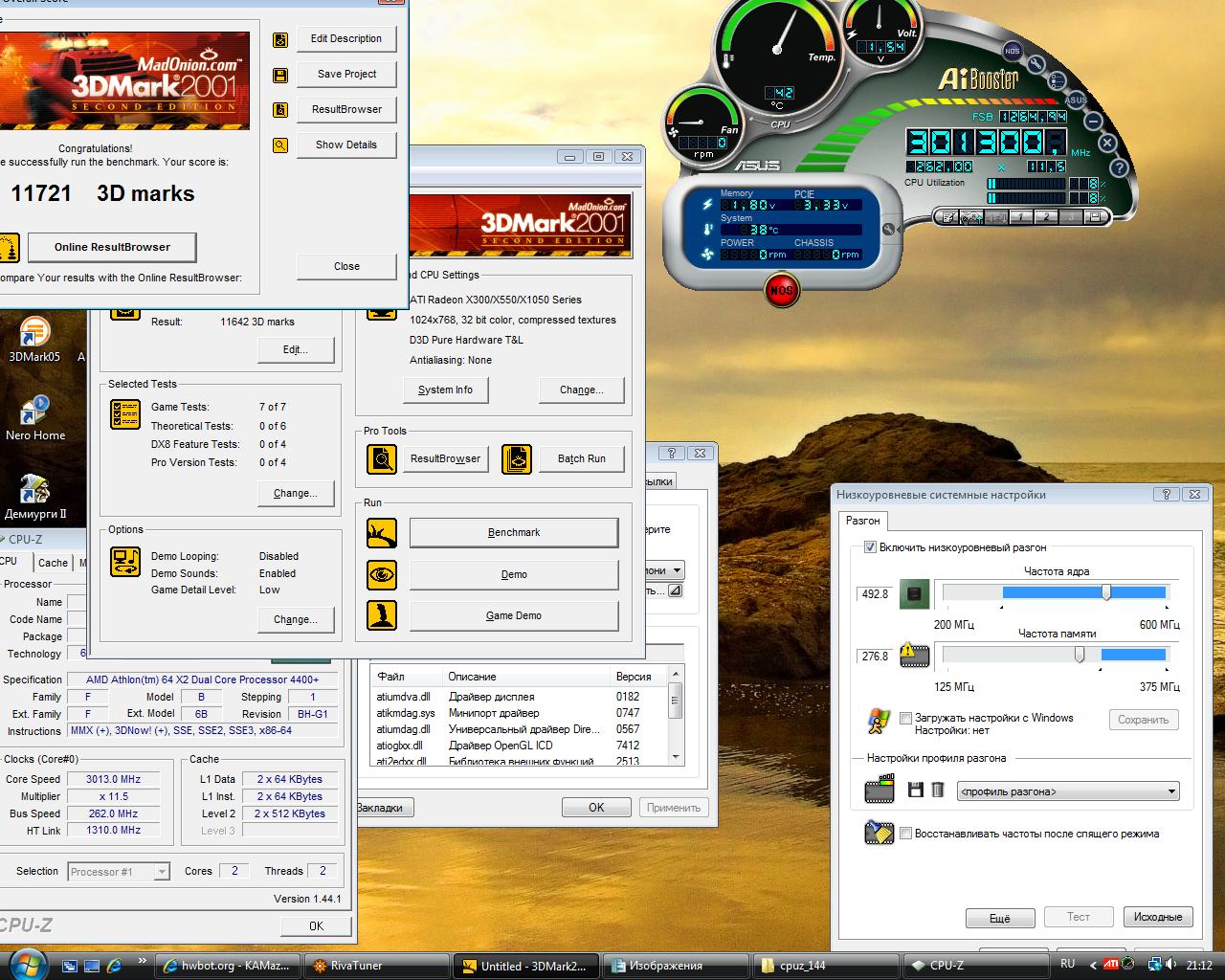Click the RU language indicator in tray
The width and height of the screenshot is (1225, 980).
coord(1068,965)
